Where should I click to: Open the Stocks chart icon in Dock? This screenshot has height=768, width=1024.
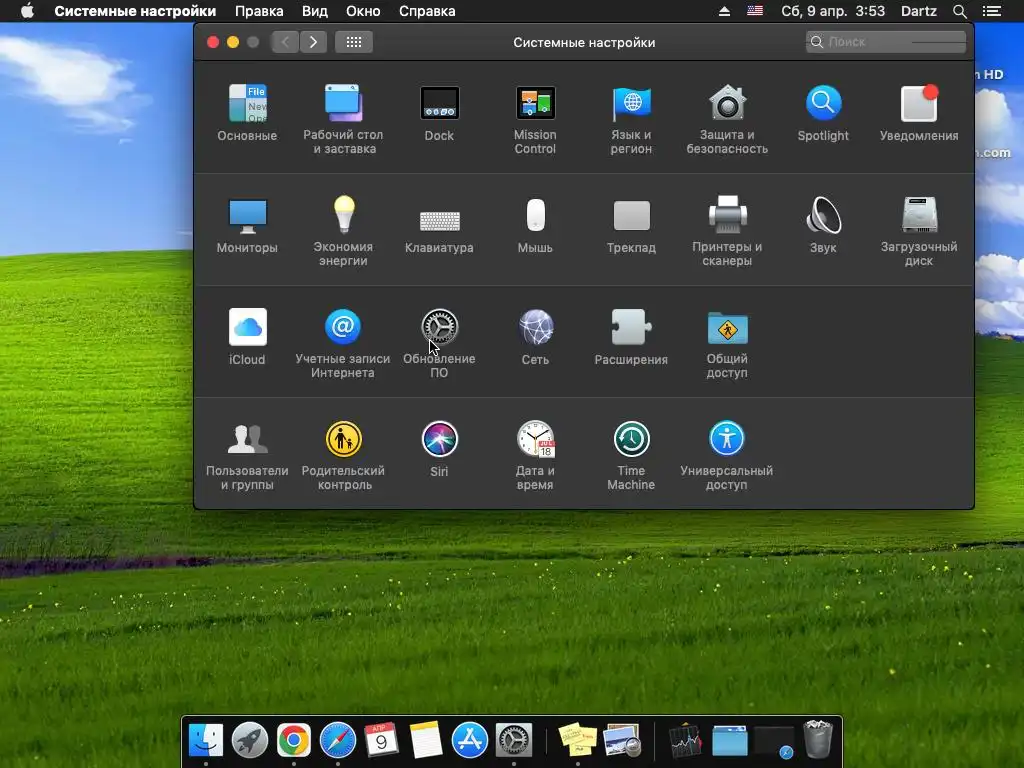click(685, 741)
